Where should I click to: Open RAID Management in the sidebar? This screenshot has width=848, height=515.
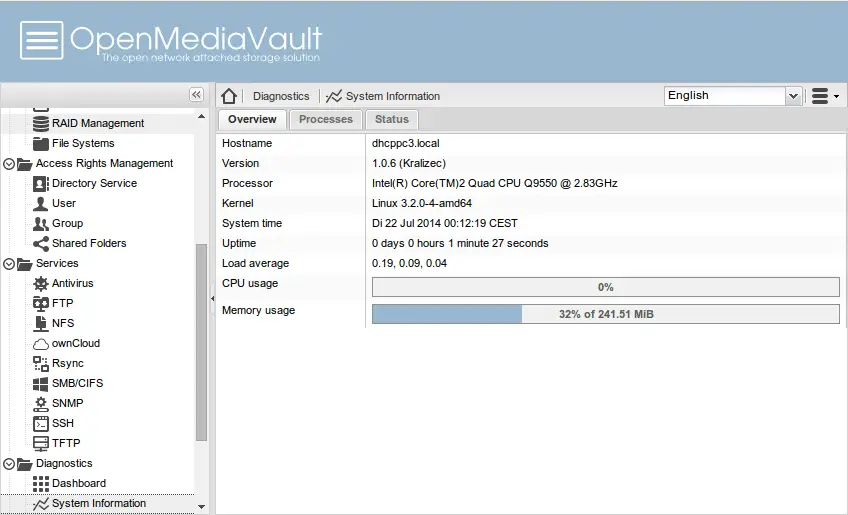pyautogui.click(x=98, y=123)
